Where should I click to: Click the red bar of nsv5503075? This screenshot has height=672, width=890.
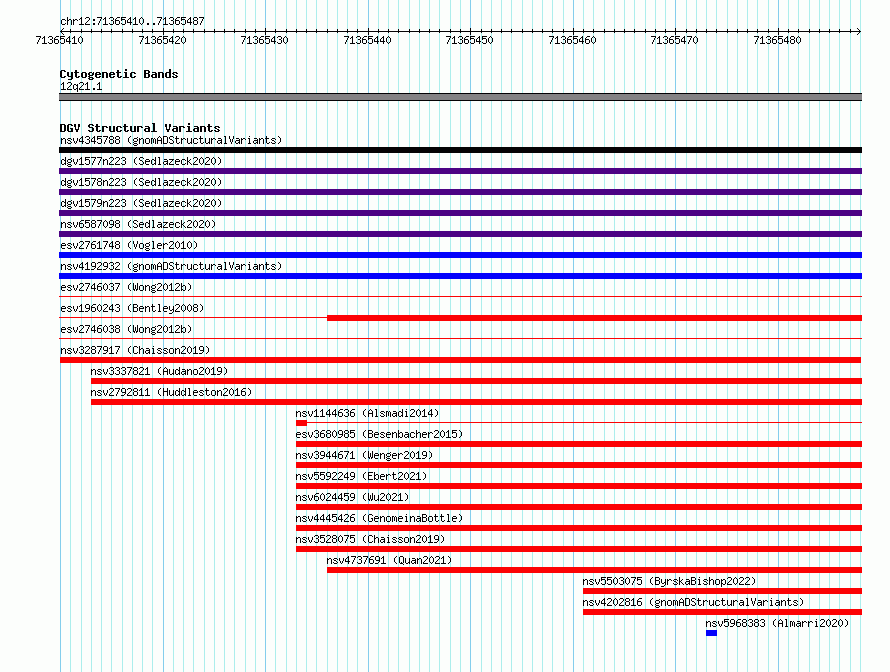point(723,591)
